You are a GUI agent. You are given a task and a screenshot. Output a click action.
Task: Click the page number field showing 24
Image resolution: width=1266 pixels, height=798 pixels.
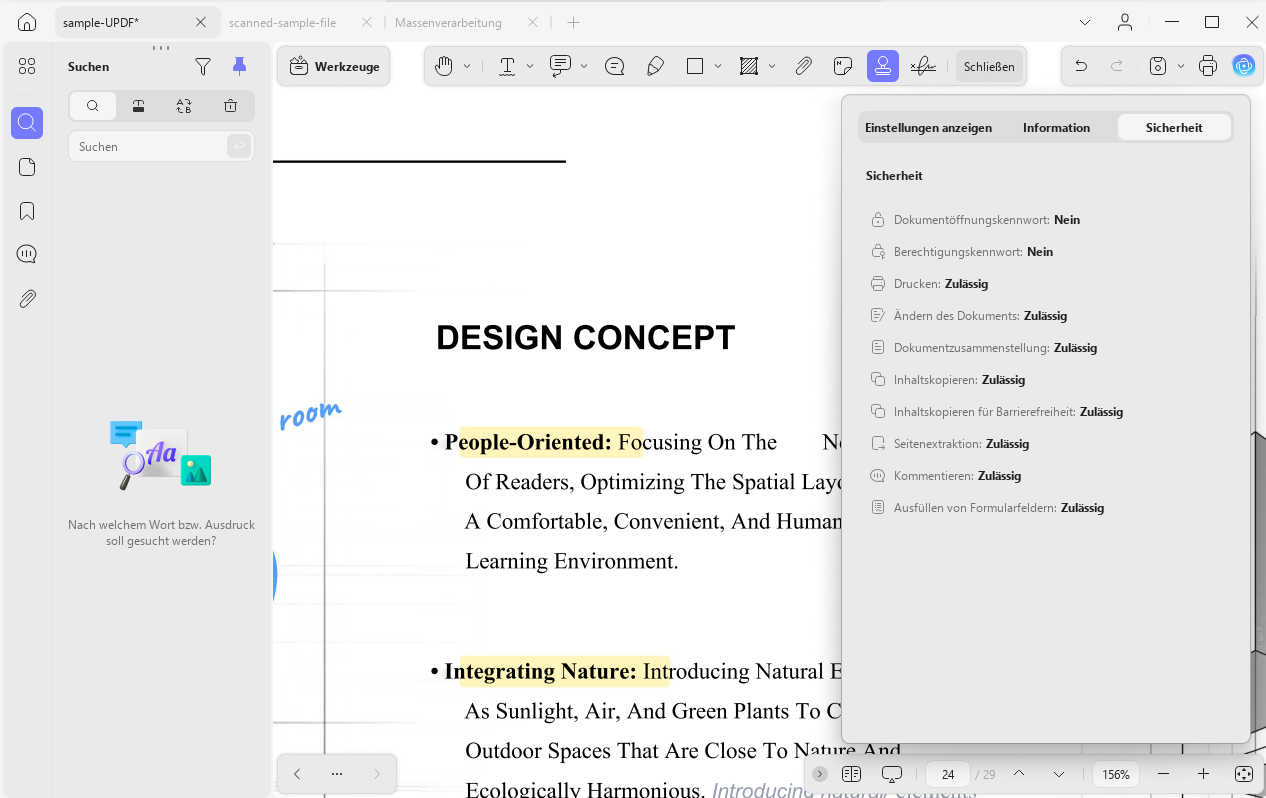[948, 774]
